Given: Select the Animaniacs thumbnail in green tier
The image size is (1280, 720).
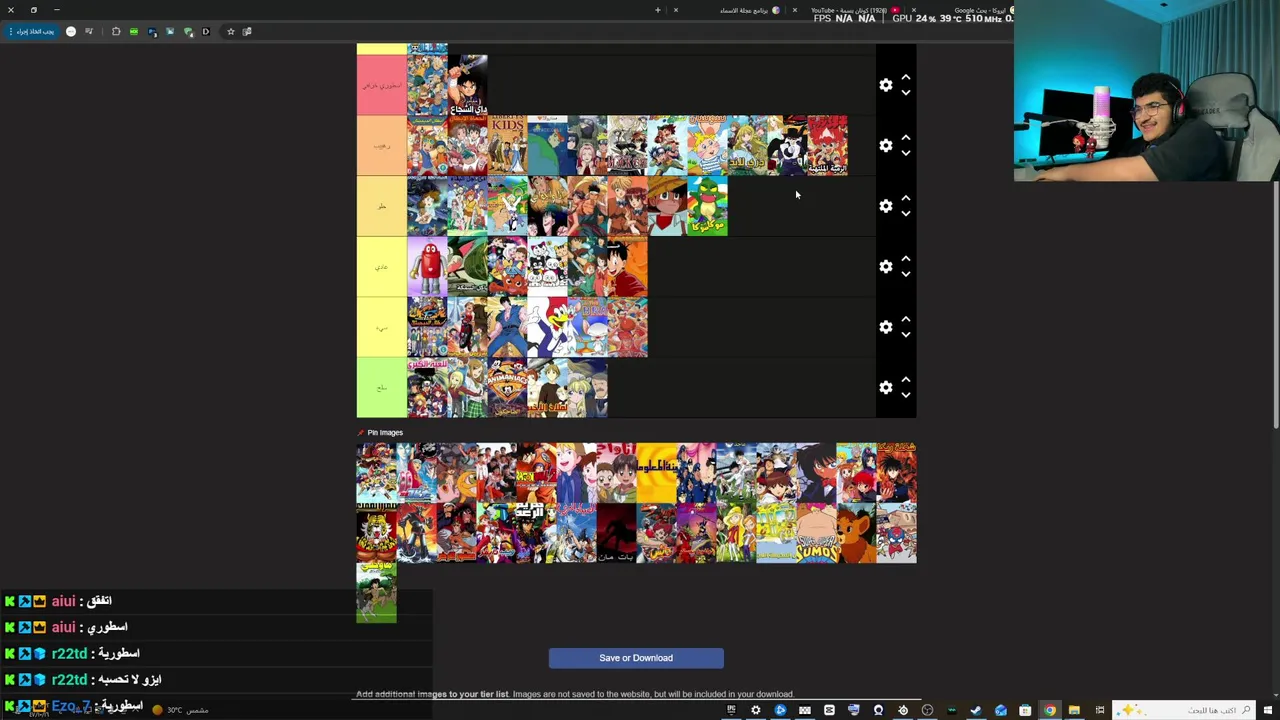Looking at the screenshot, I should coord(507,388).
